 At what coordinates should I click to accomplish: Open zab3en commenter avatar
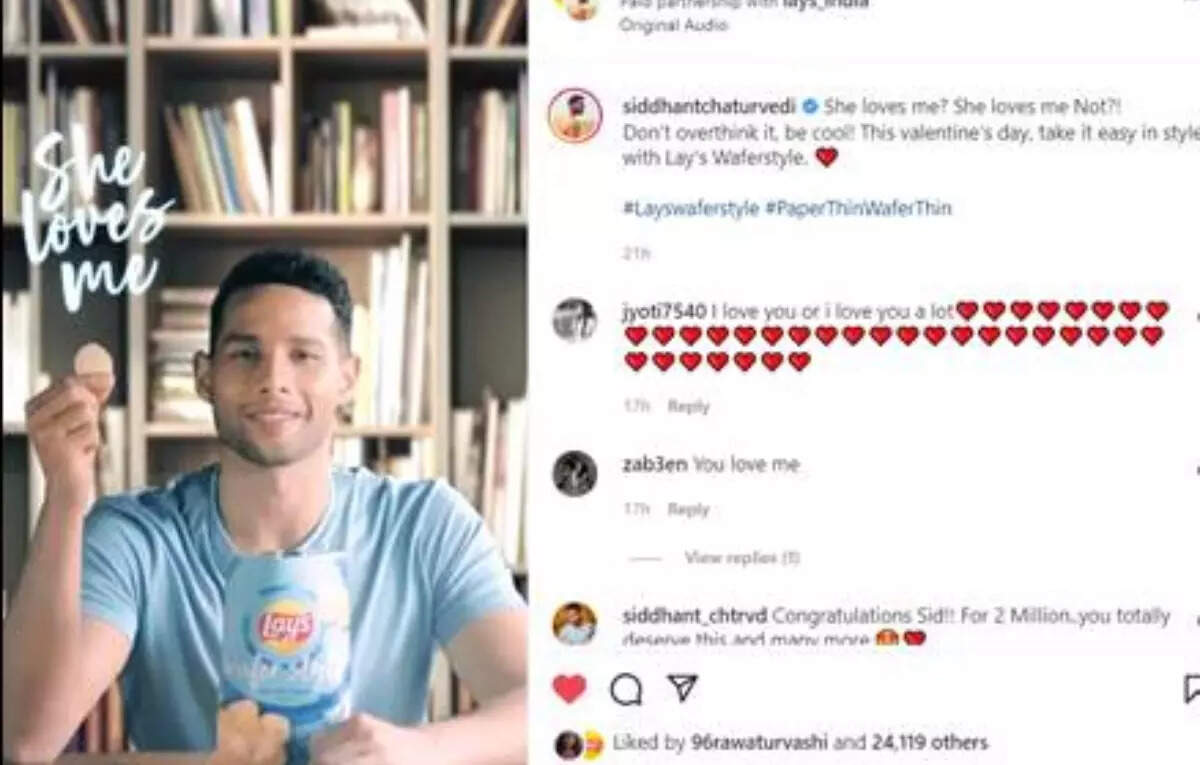tap(574, 473)
